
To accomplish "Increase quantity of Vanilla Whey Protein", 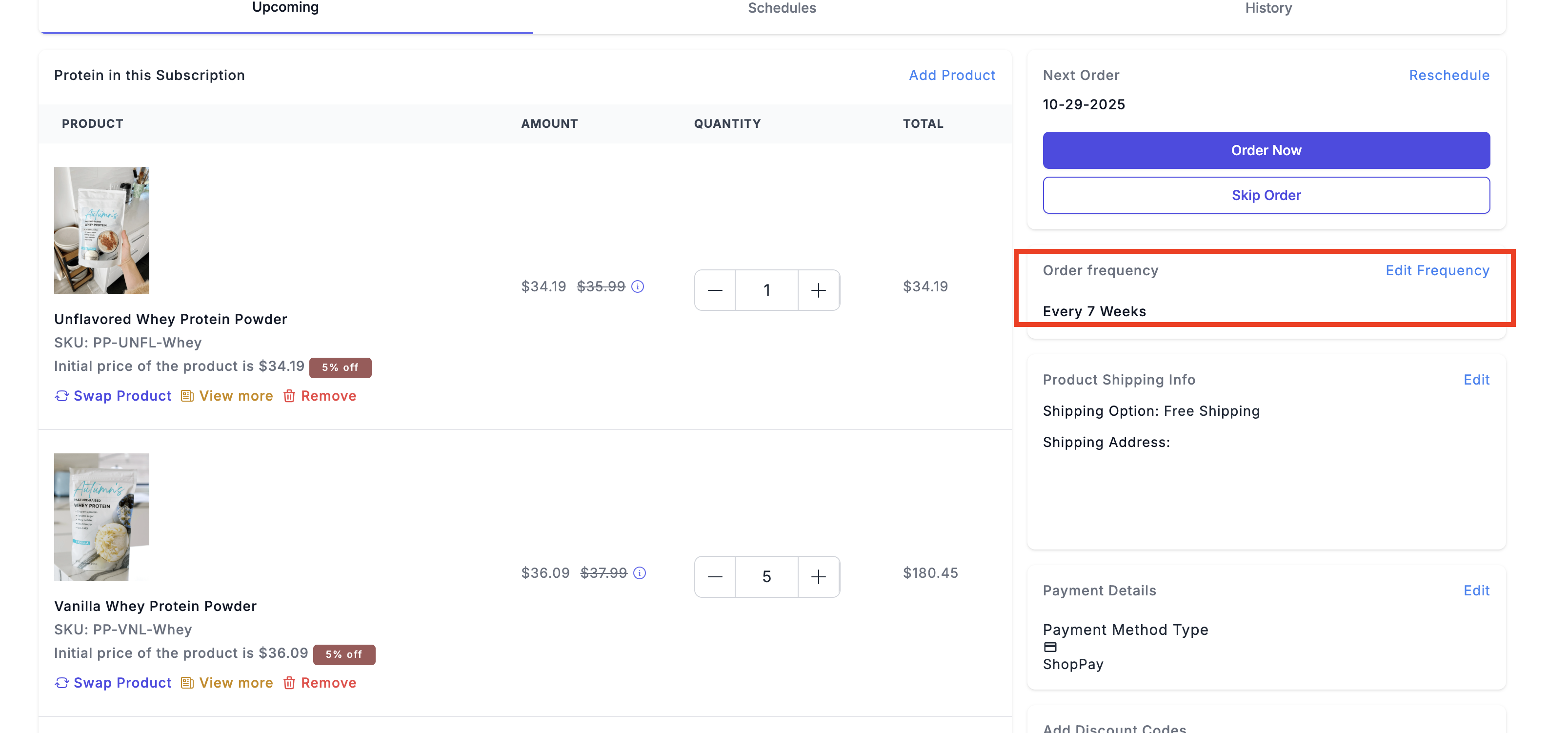I will (819, 576).
